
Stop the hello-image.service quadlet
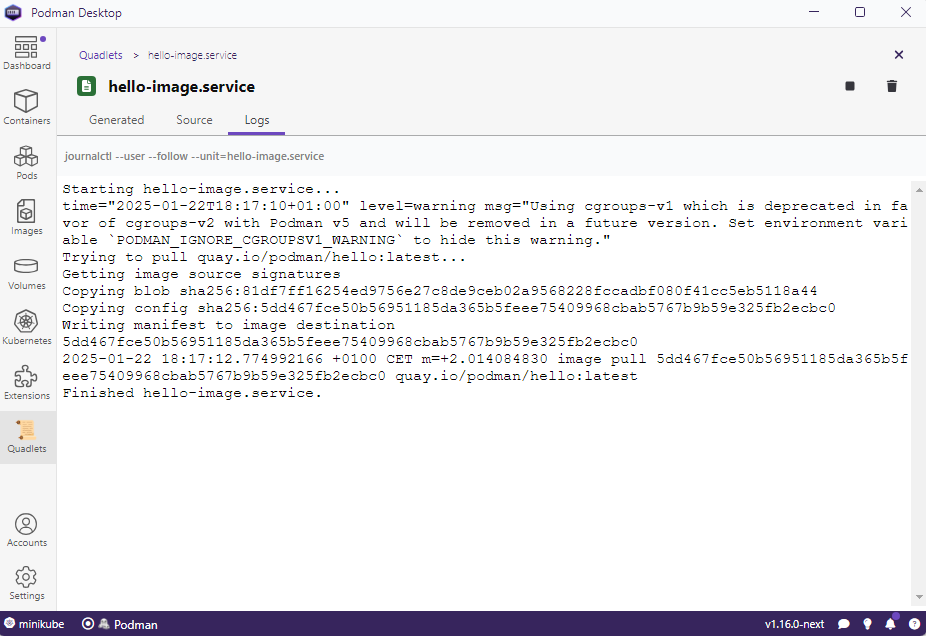[850, 87]
